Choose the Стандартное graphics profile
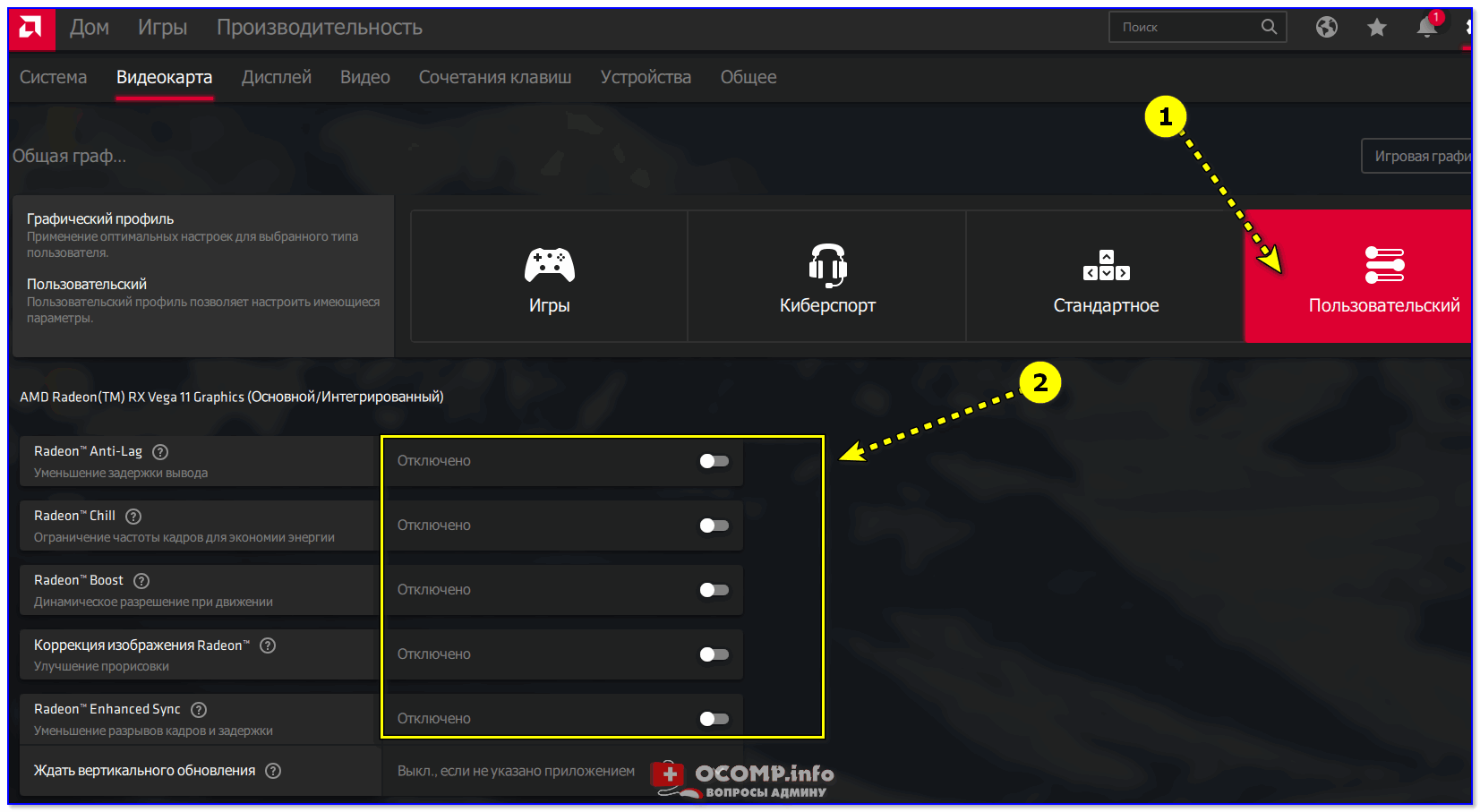The height and width of the screenshot is (812, 1480). point(1105,278)
